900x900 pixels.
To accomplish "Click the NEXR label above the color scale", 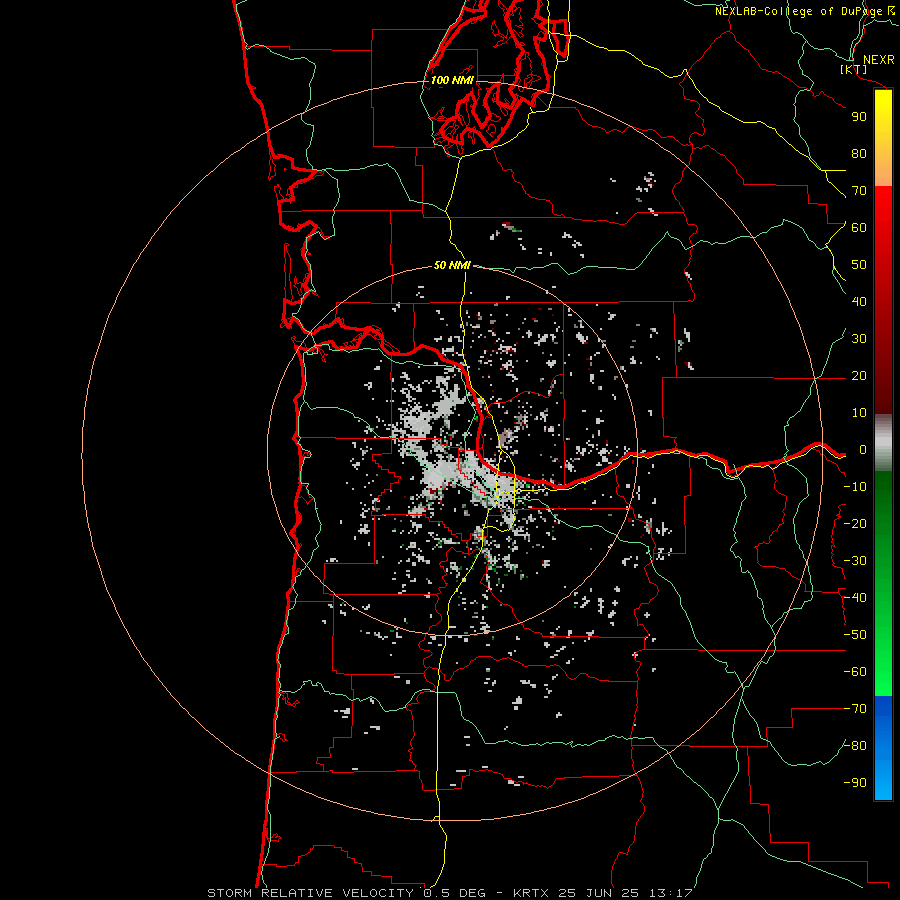I will (x=879, y=60).
